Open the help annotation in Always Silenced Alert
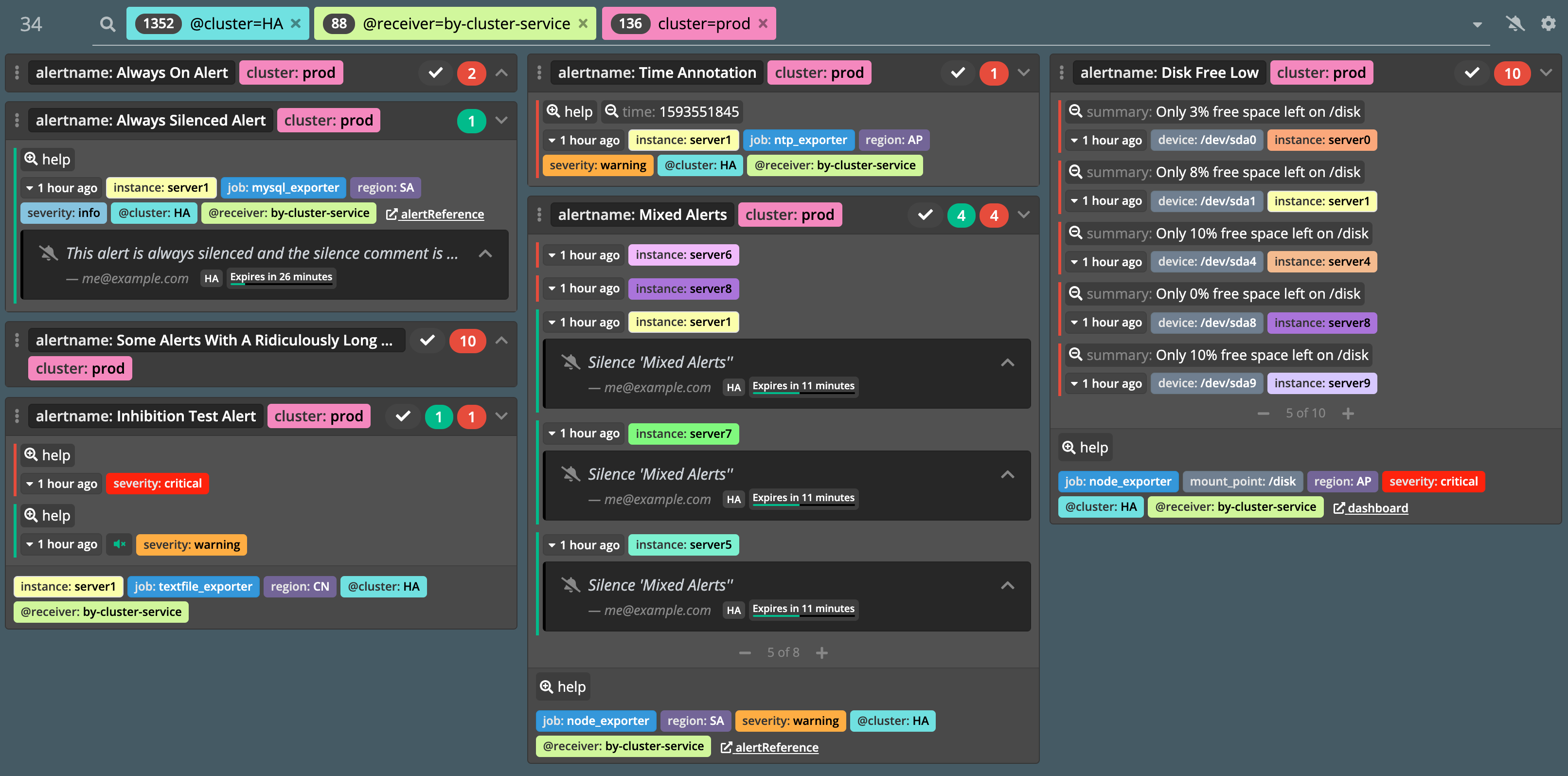This screenshot has height=776, width=1568. 48,160
